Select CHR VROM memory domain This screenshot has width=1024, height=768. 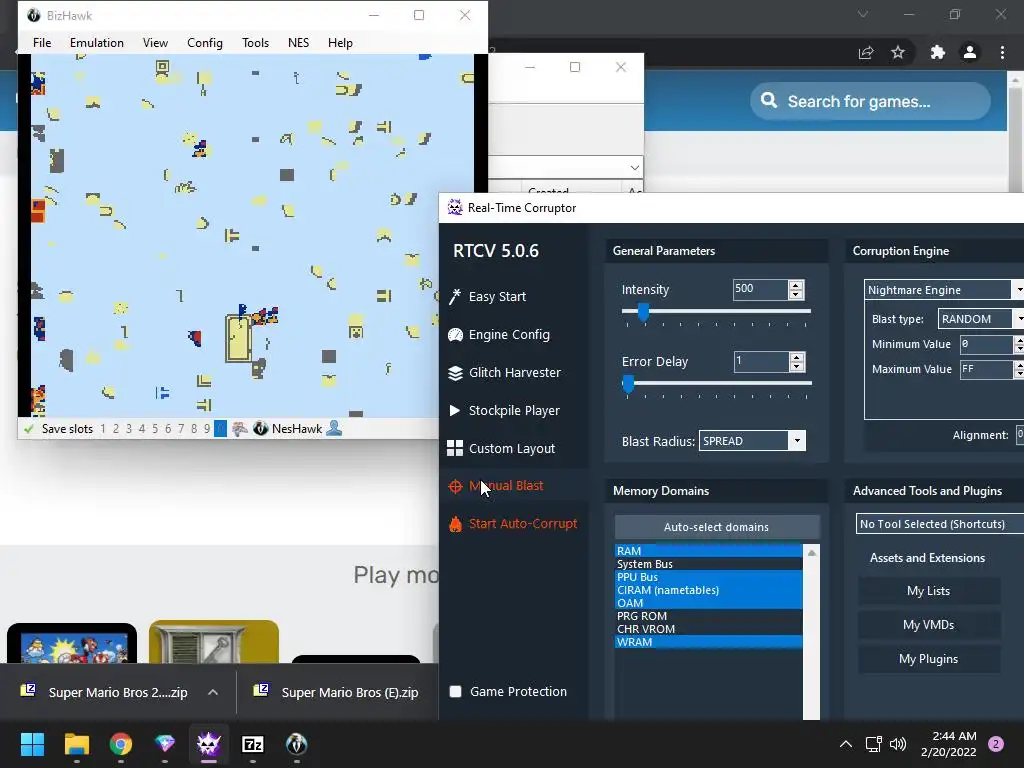708,629
